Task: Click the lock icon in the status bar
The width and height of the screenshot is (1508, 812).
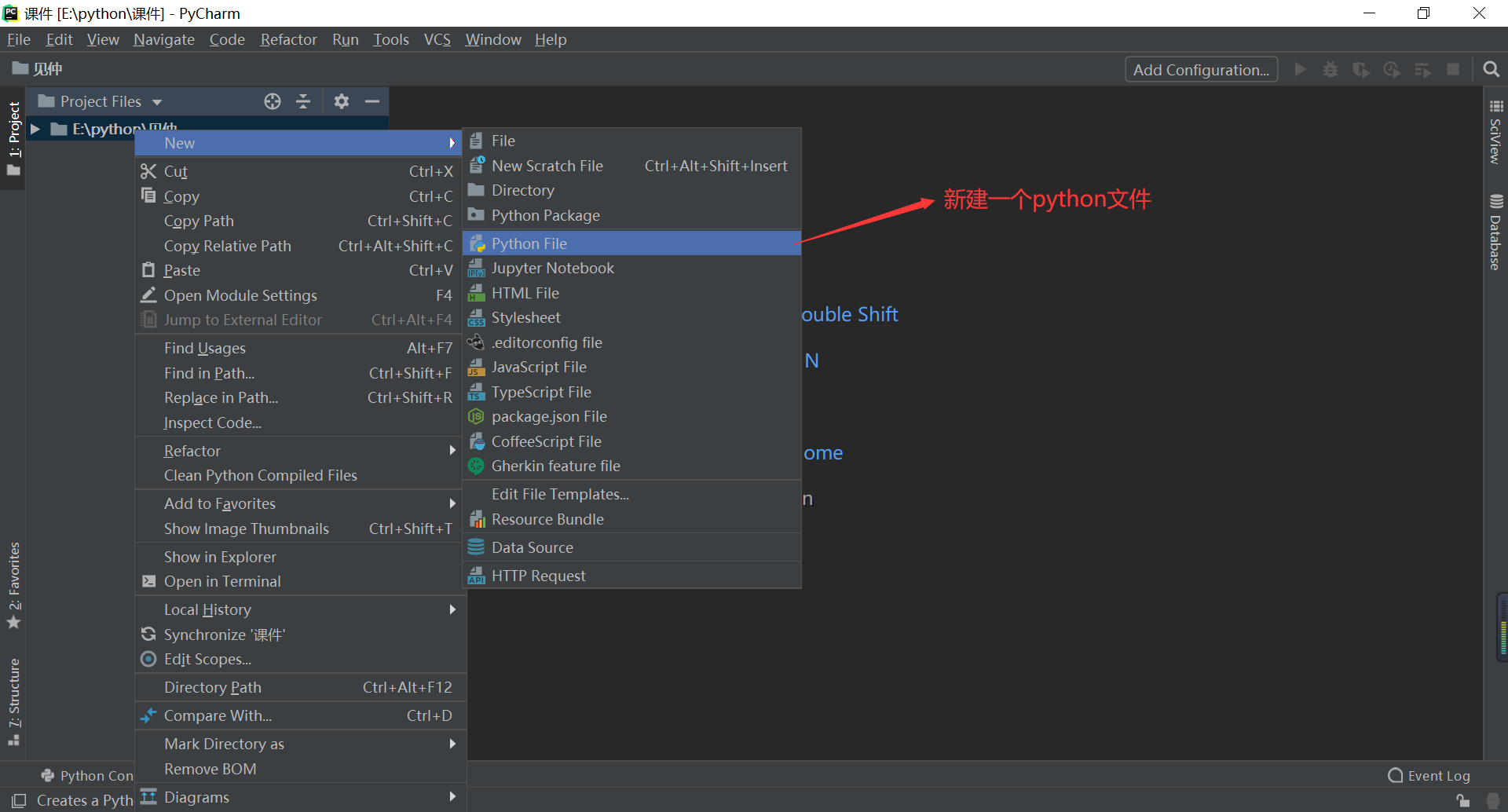Action: pos(1462,800)
